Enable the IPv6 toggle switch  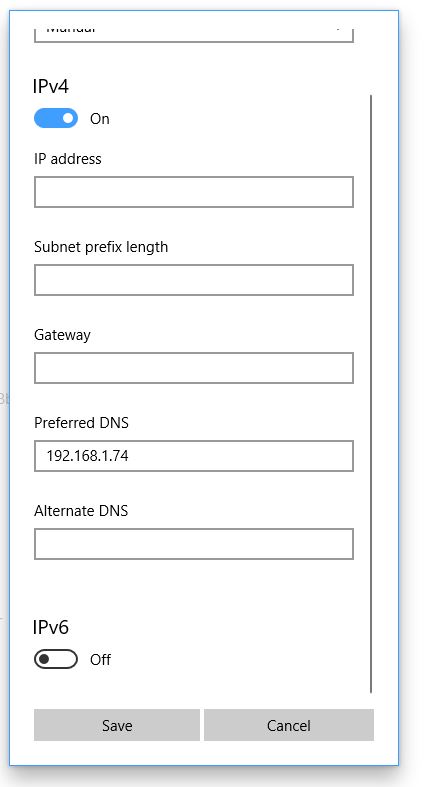click(56, 659)
